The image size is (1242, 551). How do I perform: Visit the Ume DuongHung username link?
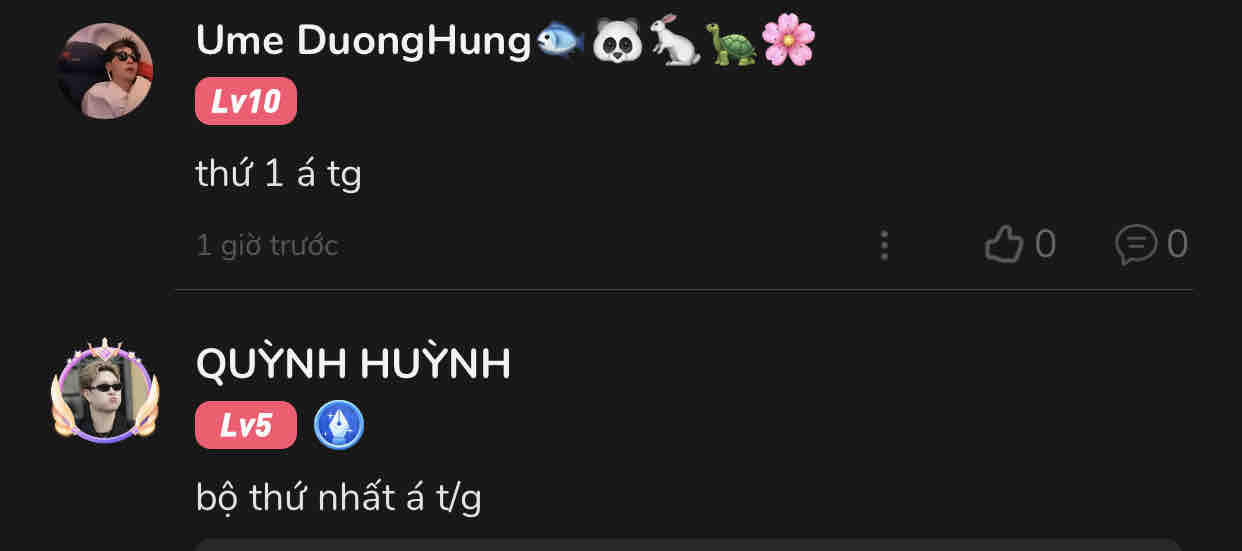tap(364, 42)
